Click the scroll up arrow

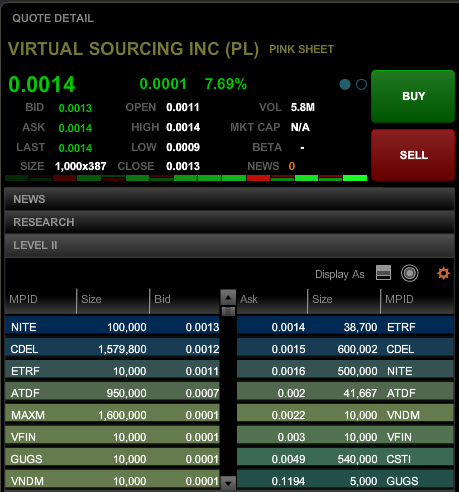click(x=228, y=297)
